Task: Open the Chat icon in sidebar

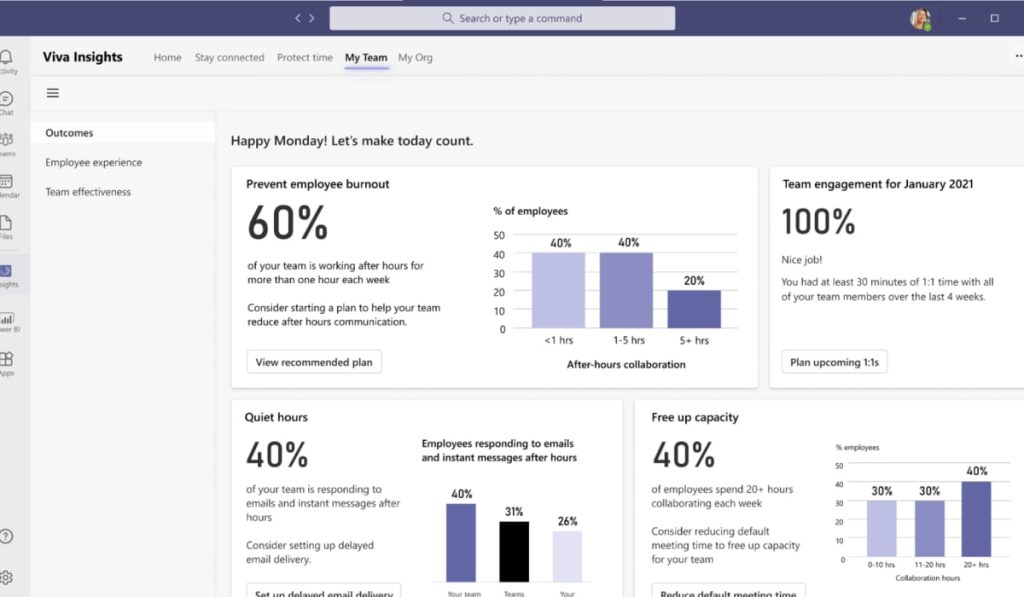Action: point(7,99)
